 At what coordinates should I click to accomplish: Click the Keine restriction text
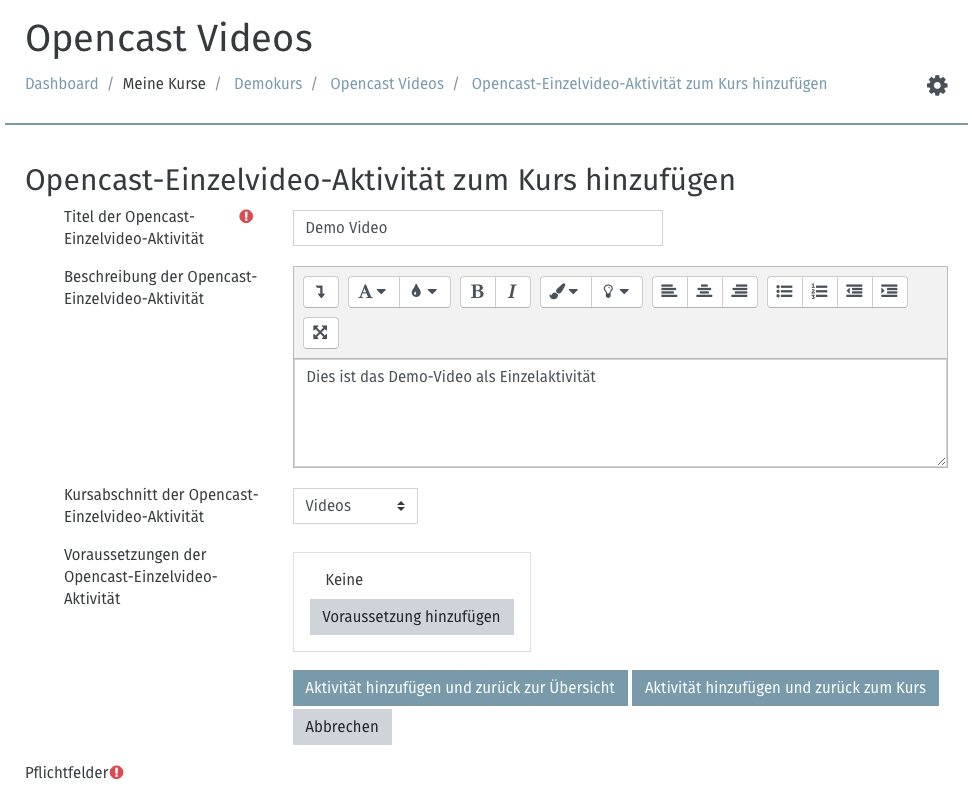click(344, 579)
